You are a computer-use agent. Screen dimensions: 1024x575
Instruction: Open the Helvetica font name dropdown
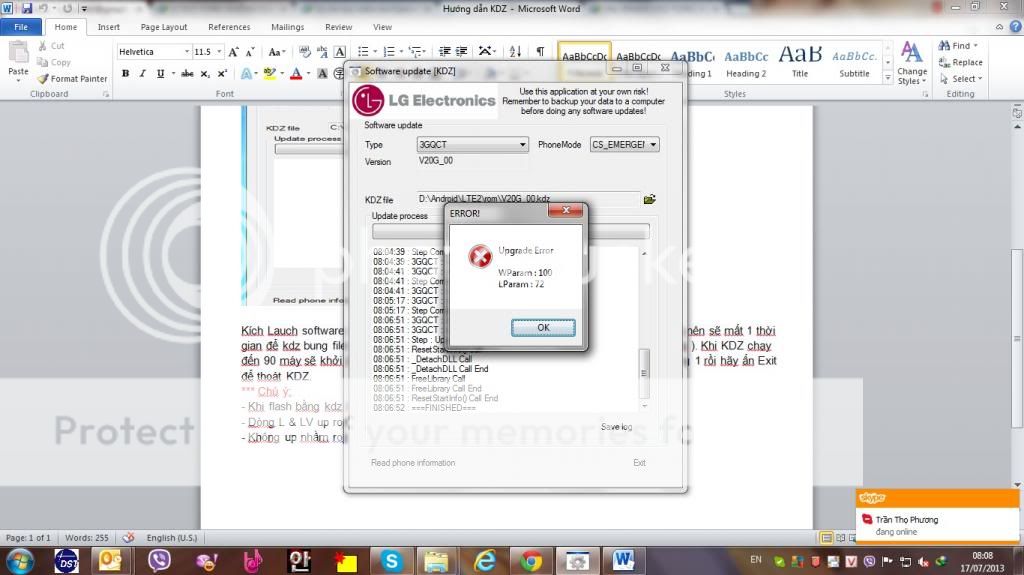[x=153, y=51]
